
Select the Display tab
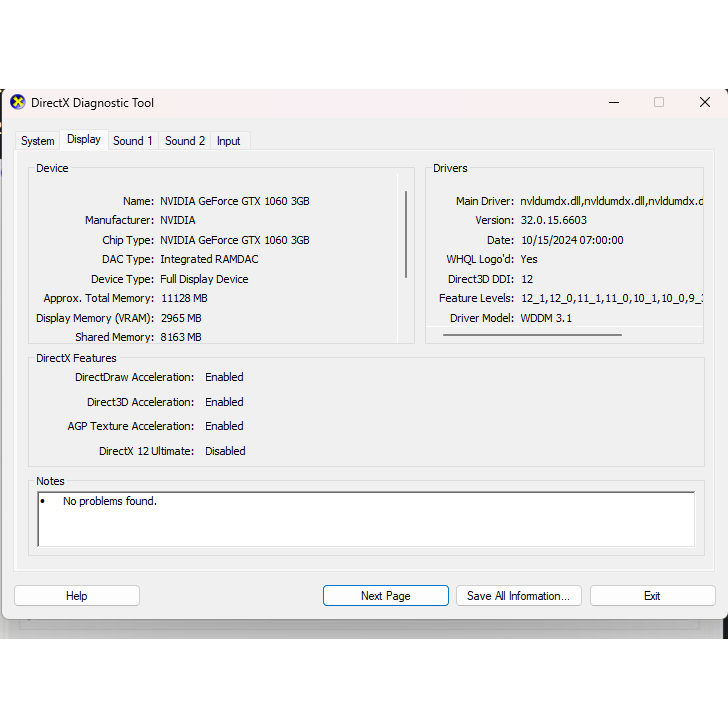[x=84, y=139]
